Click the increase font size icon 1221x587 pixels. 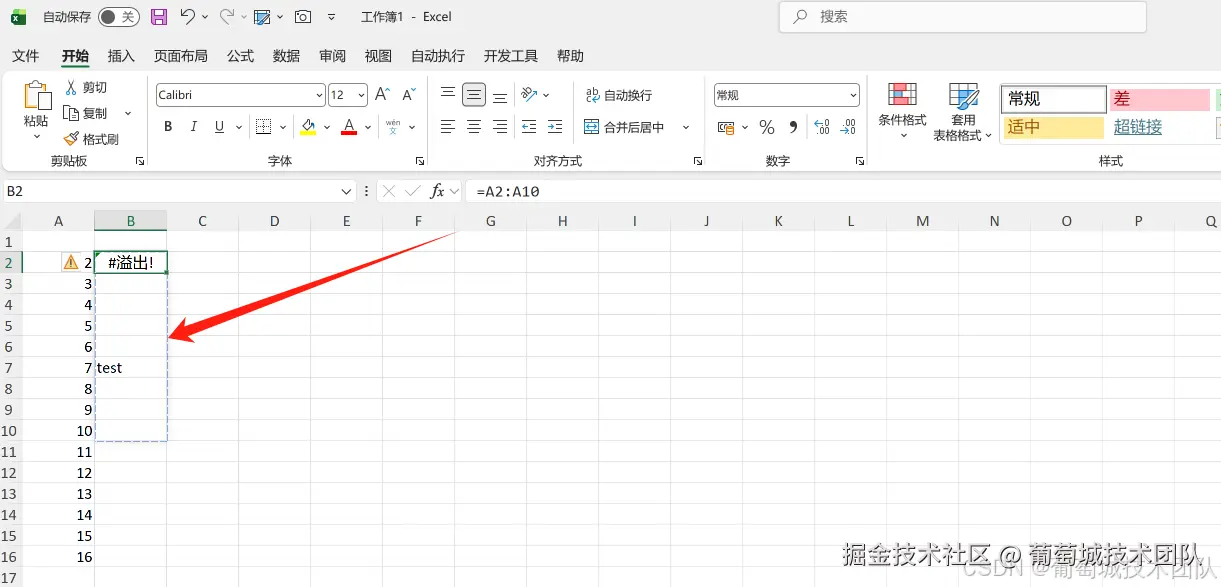(382, 95)
